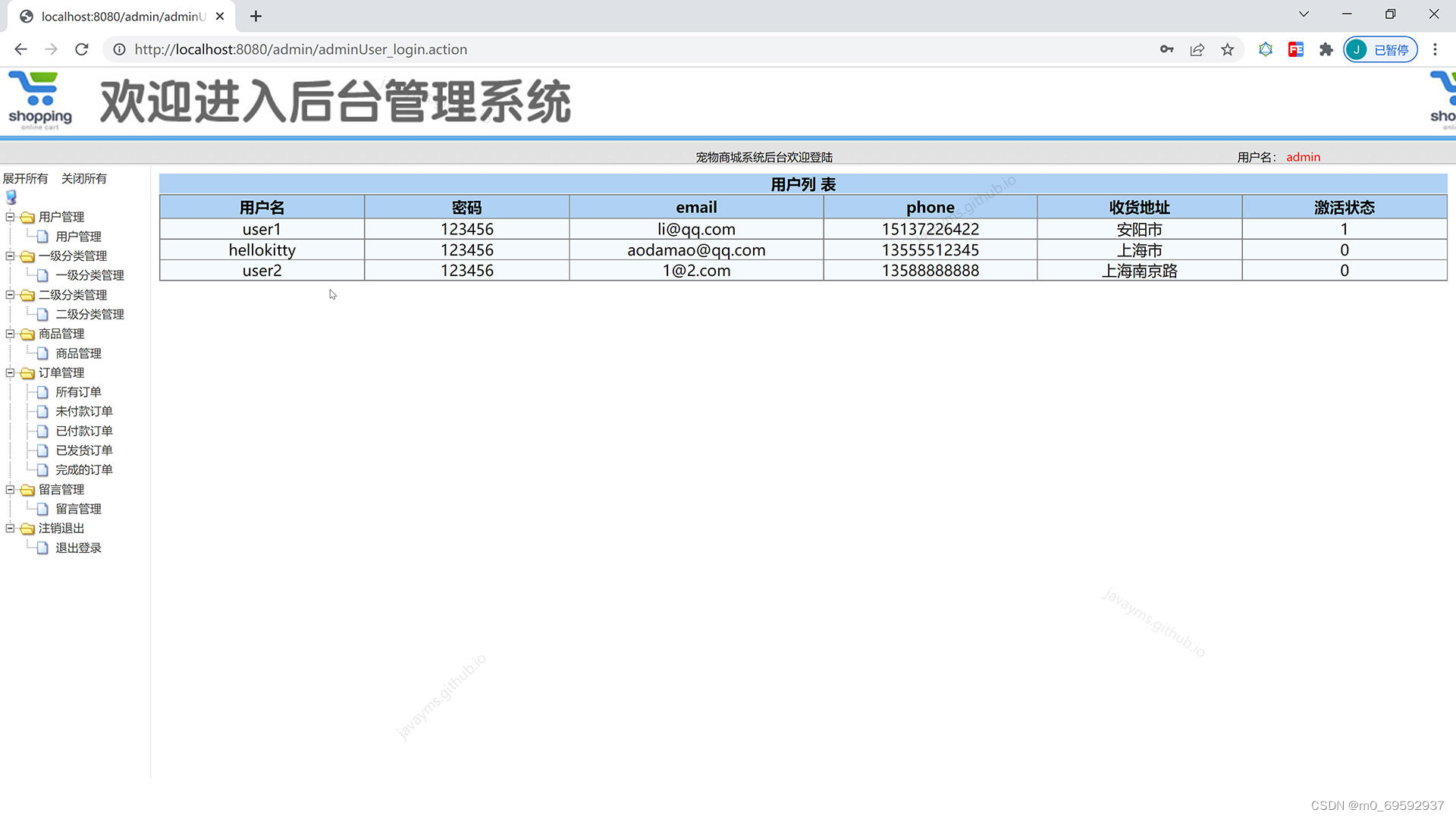
Task: Collapse the 一级分类管理 folder node
Action: 11,256
